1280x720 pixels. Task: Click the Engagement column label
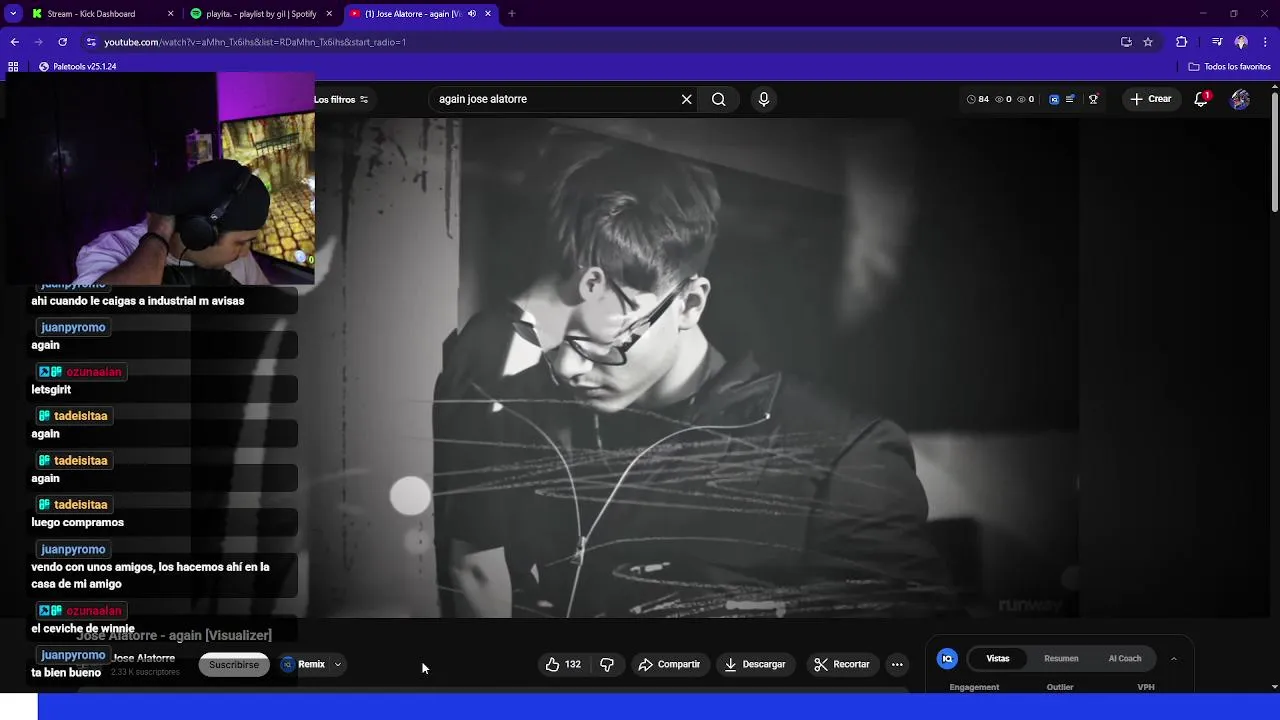click(x=974, y=687)
